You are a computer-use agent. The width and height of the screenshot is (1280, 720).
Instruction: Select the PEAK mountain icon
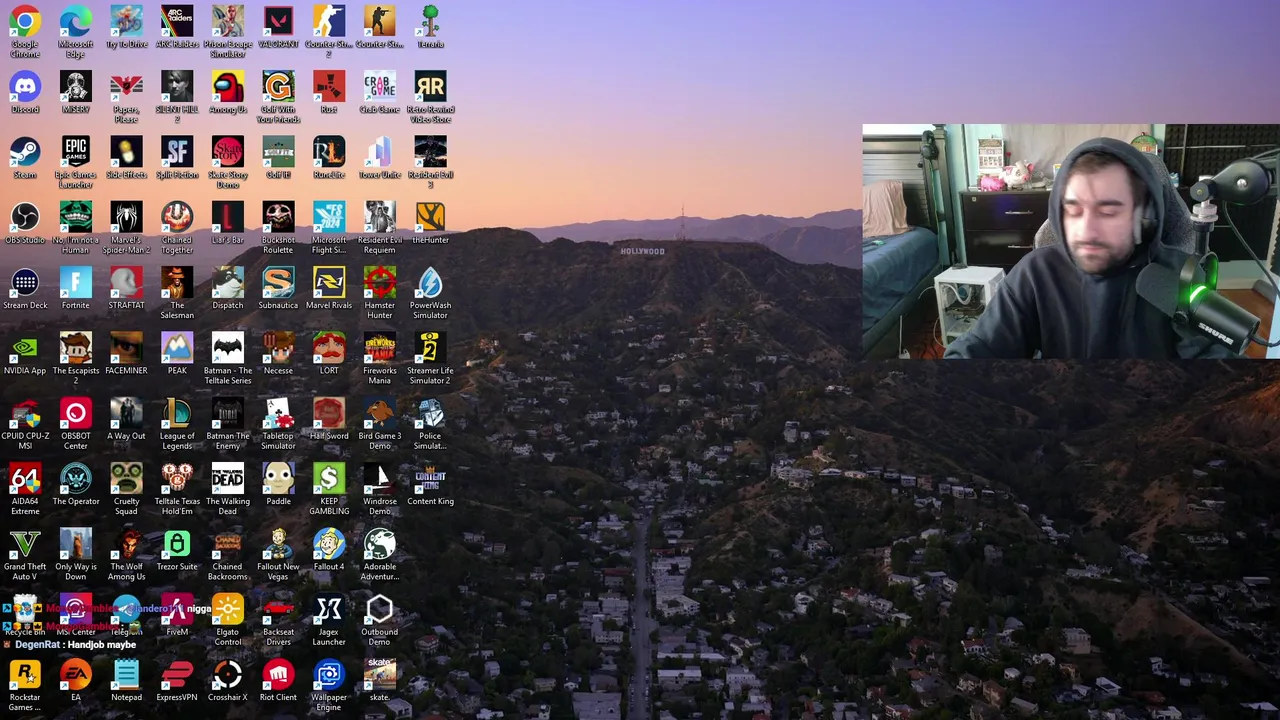pyautogui.click(x=177, y=348)
